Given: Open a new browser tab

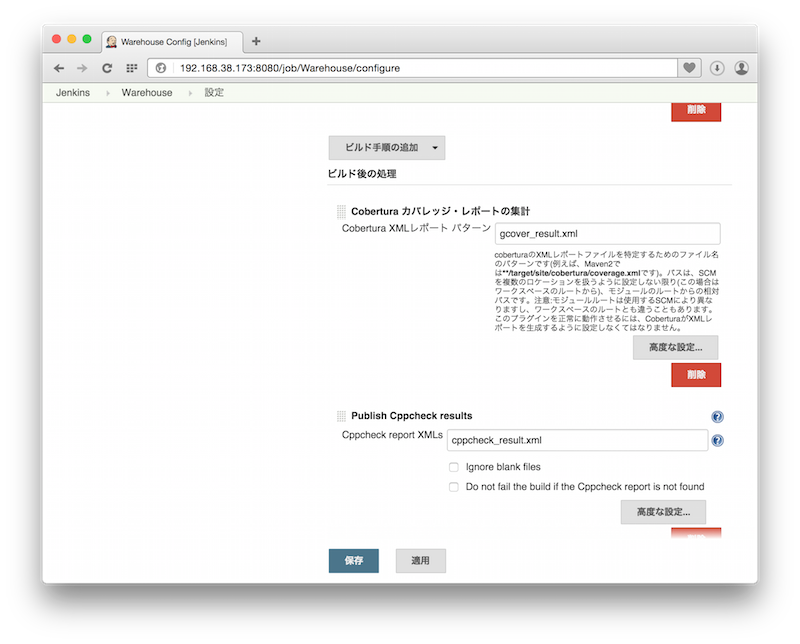Looking at the screenshot, I should coord(256,41).
